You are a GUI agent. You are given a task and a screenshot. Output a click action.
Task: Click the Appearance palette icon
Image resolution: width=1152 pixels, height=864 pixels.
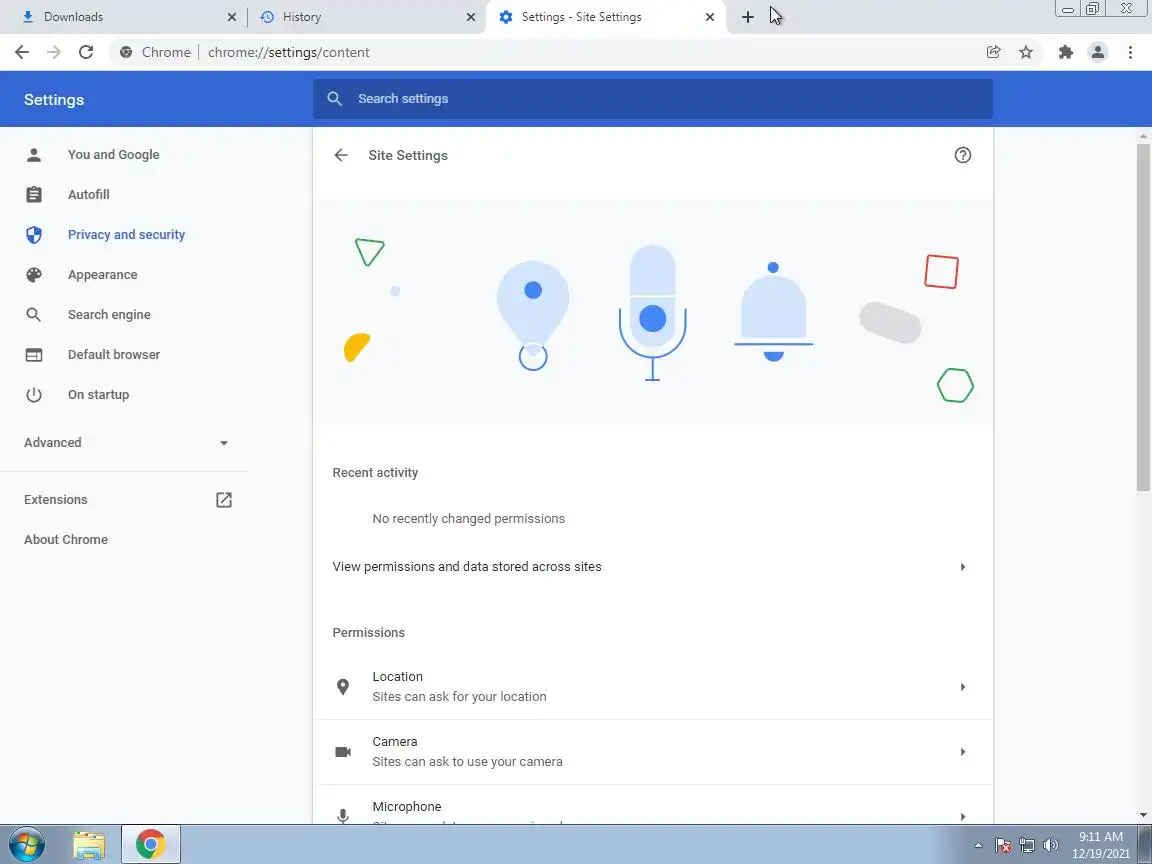(x=34, y=275)
